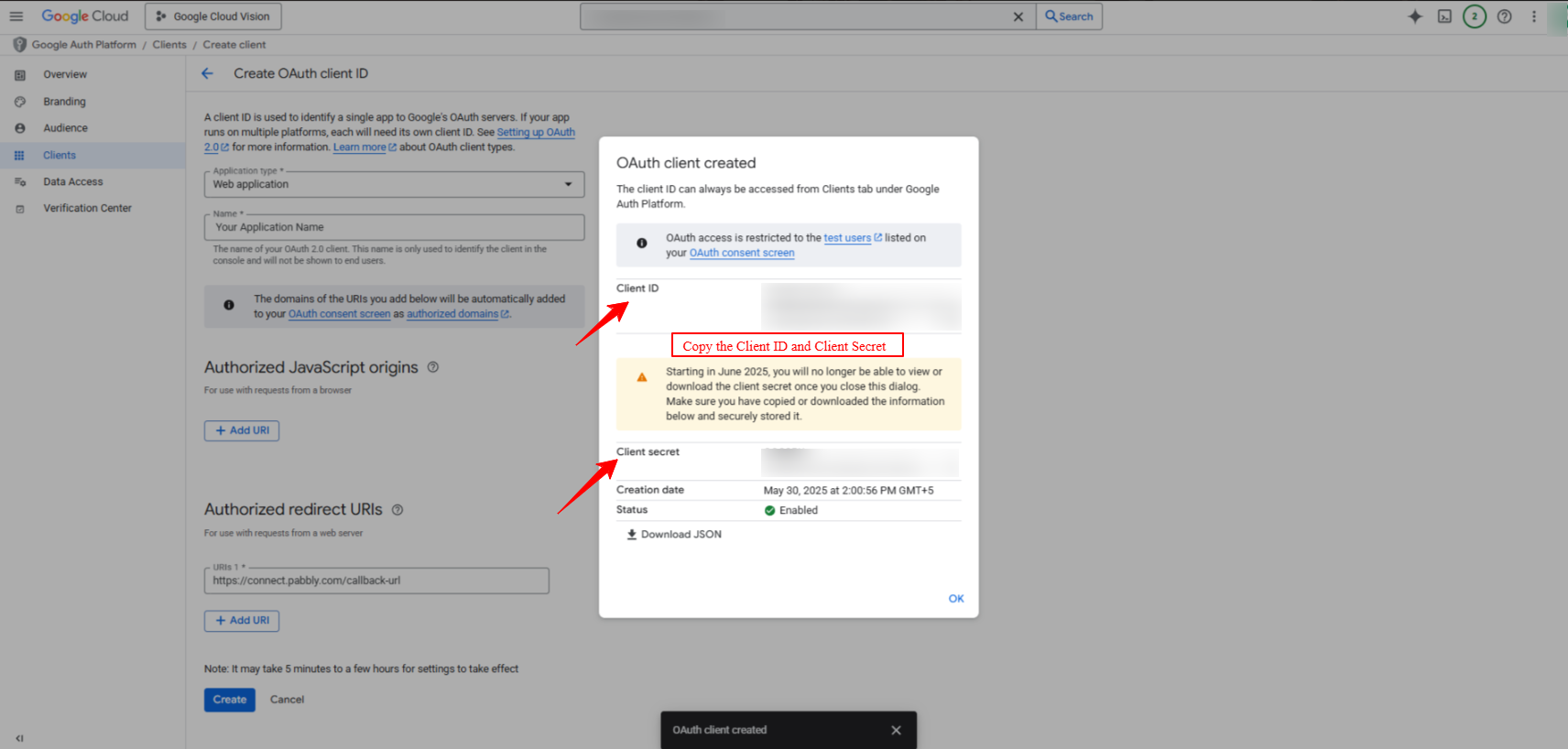Click the back arrow beside Create OAuth client ID
The height and width of the screenshot is (749, 1568).
(x=207, y=73)
